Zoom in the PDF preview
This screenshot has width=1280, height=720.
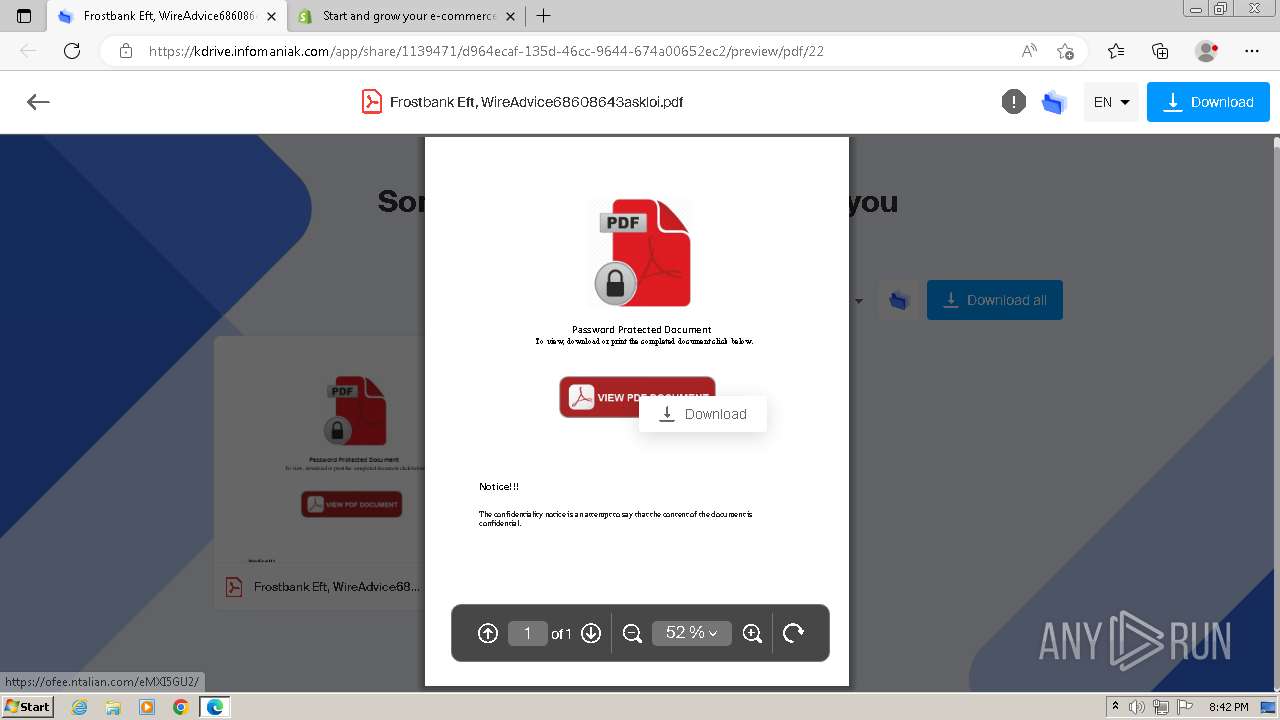753,633
